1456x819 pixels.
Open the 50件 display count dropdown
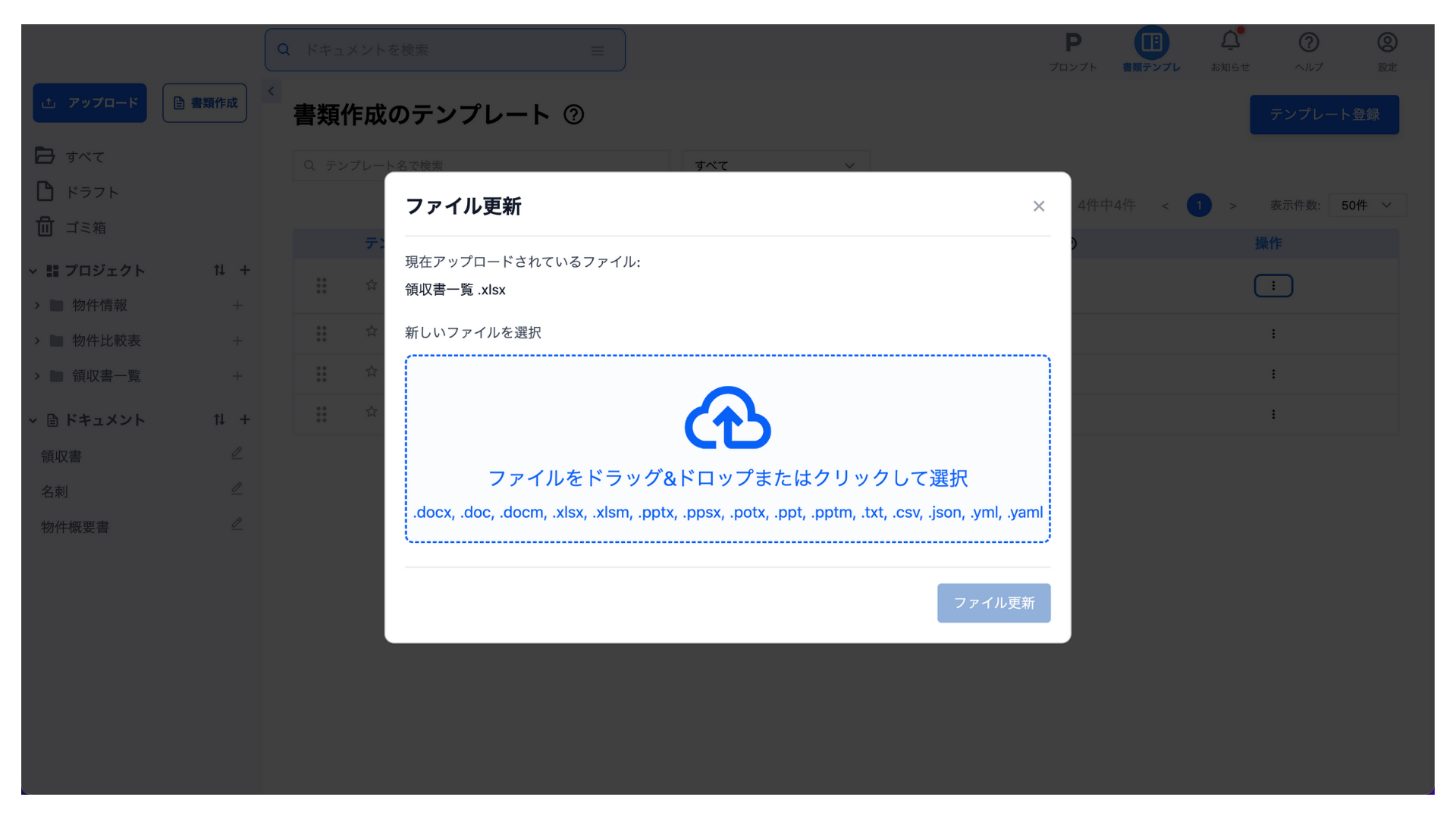pos(1367,206)
